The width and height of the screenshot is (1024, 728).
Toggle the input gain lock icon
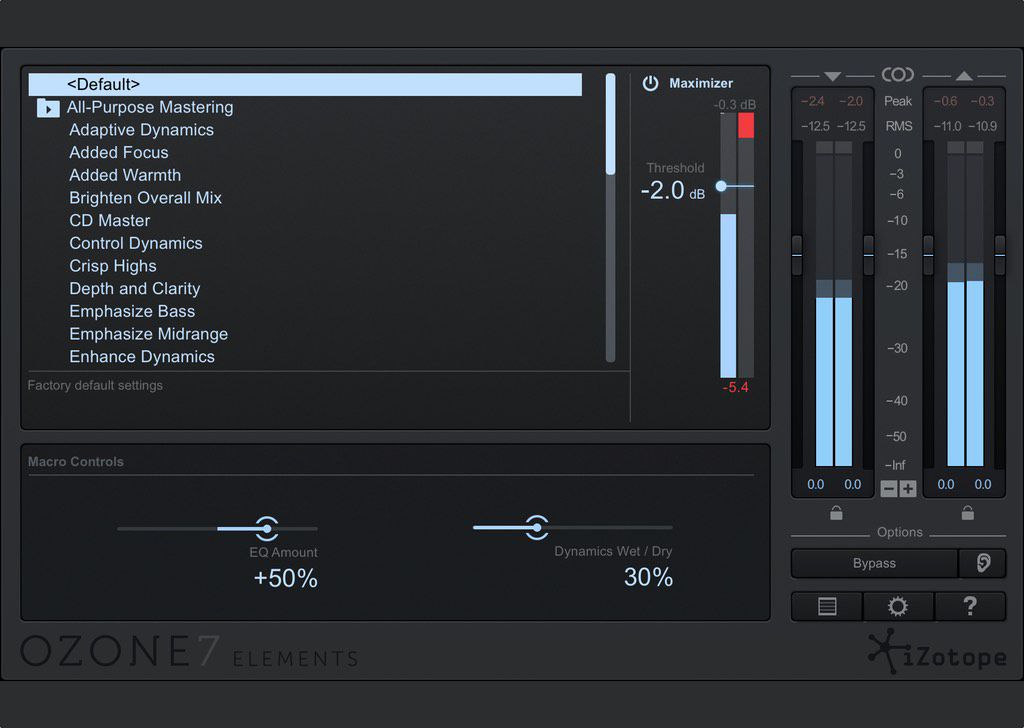(836, 513)
